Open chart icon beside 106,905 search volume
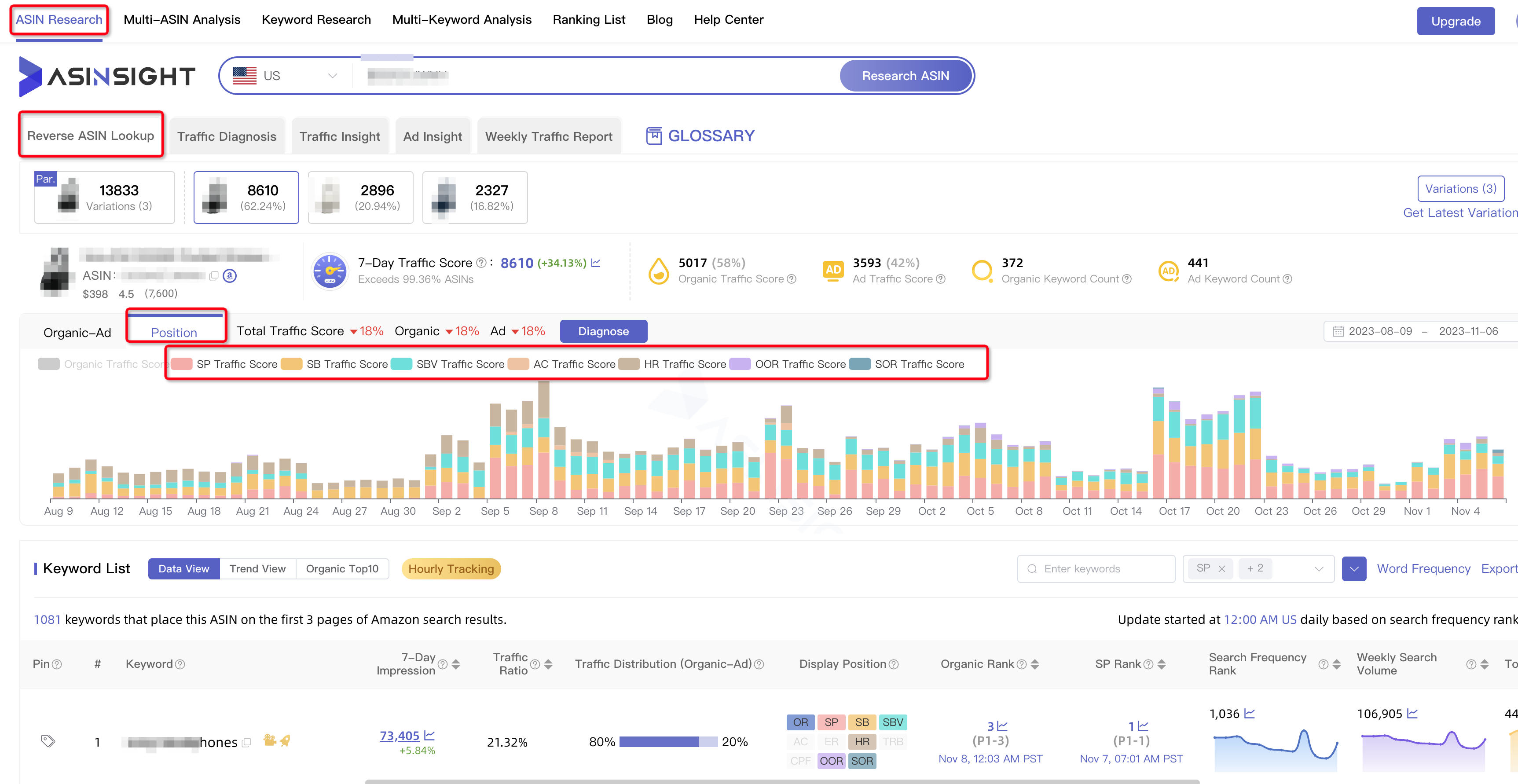The height and width of the screenshot is (784, 1518). click(1412, 713)
